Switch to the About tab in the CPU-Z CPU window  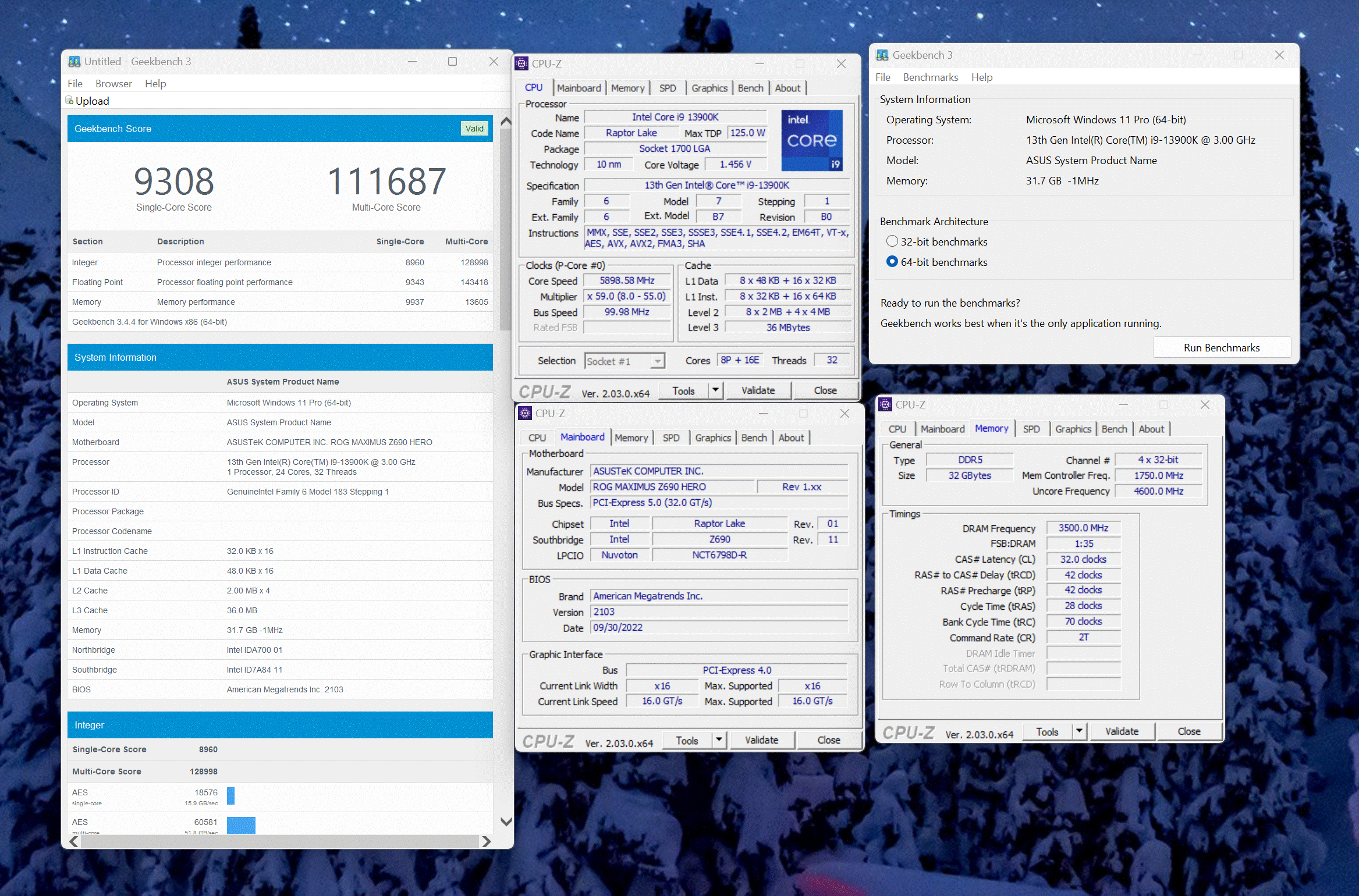pyautogui.click(x=787, y=88)
